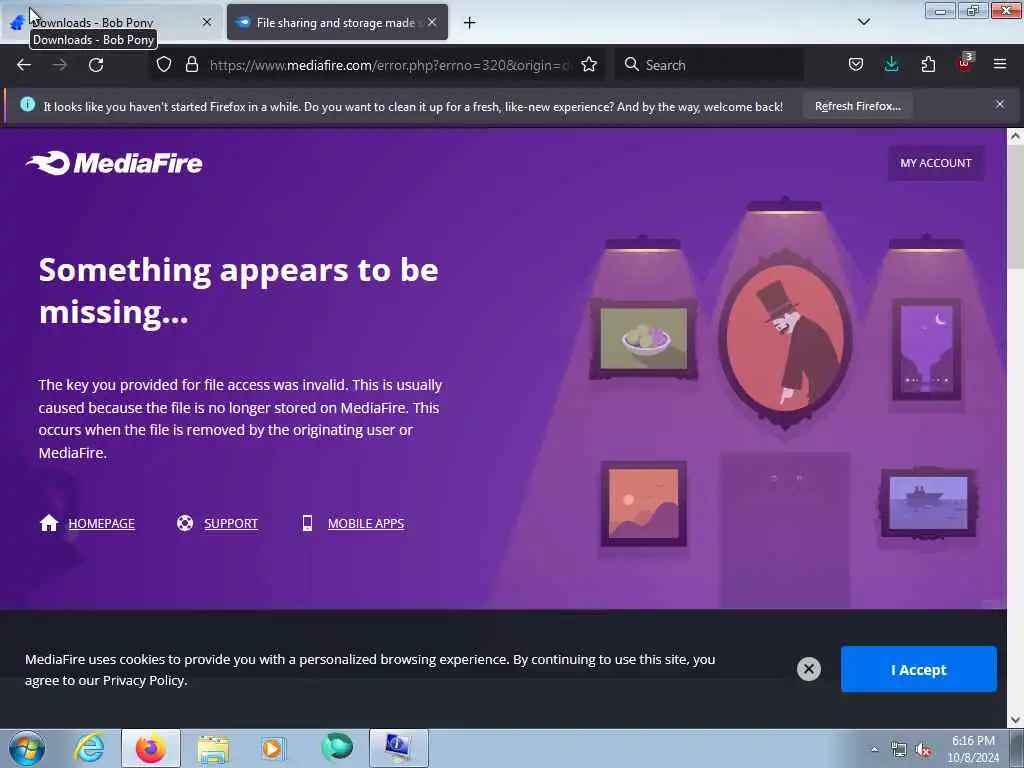The width and height of the screenshot is (1024, 768).
Task: Click the phone icon beside Mobile Apps
Action: 307,523
